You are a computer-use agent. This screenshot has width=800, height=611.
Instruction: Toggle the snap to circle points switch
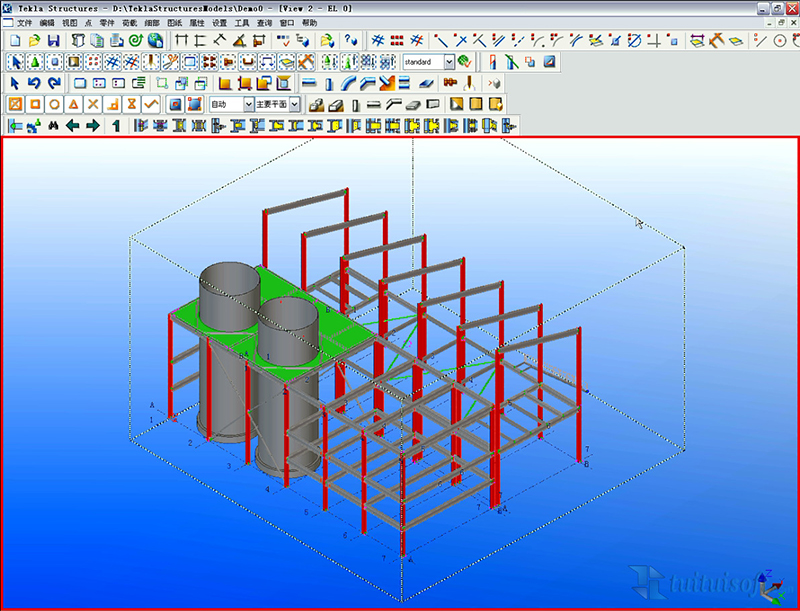pyautogui.click(x=54, y=104)
